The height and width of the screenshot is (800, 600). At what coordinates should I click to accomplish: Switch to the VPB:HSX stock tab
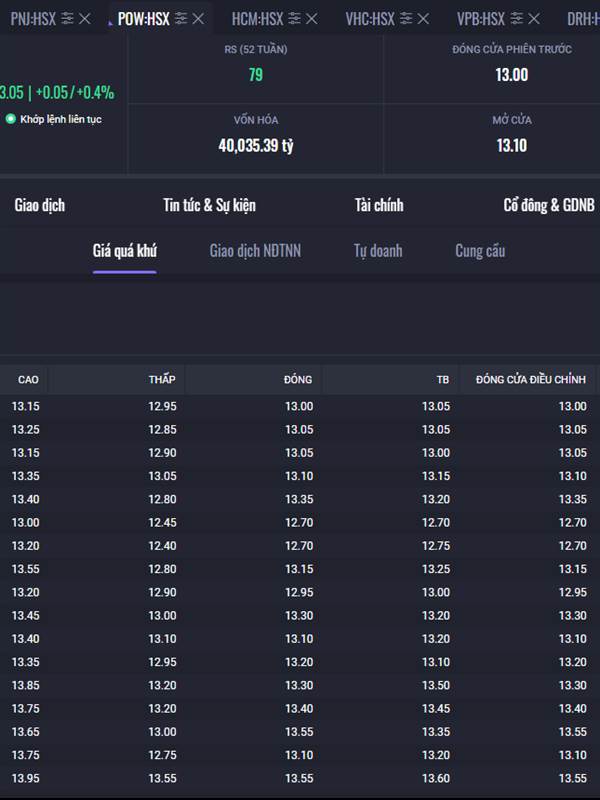481,18
